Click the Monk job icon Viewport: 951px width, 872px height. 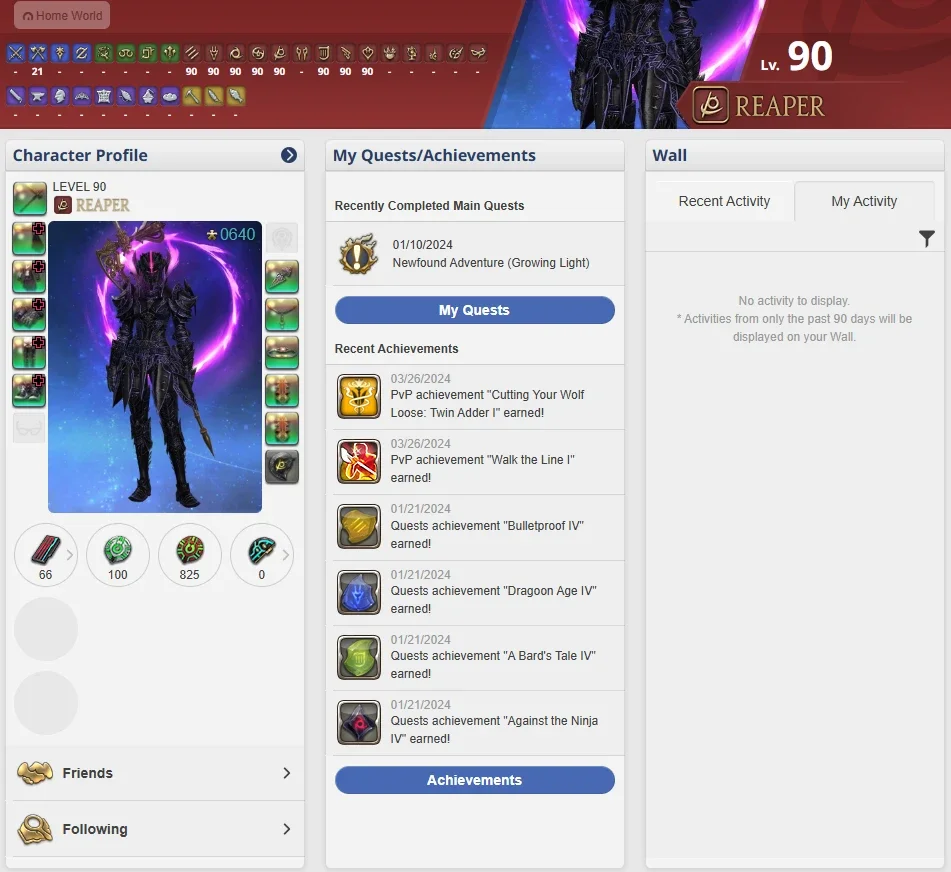pos(192,53)
